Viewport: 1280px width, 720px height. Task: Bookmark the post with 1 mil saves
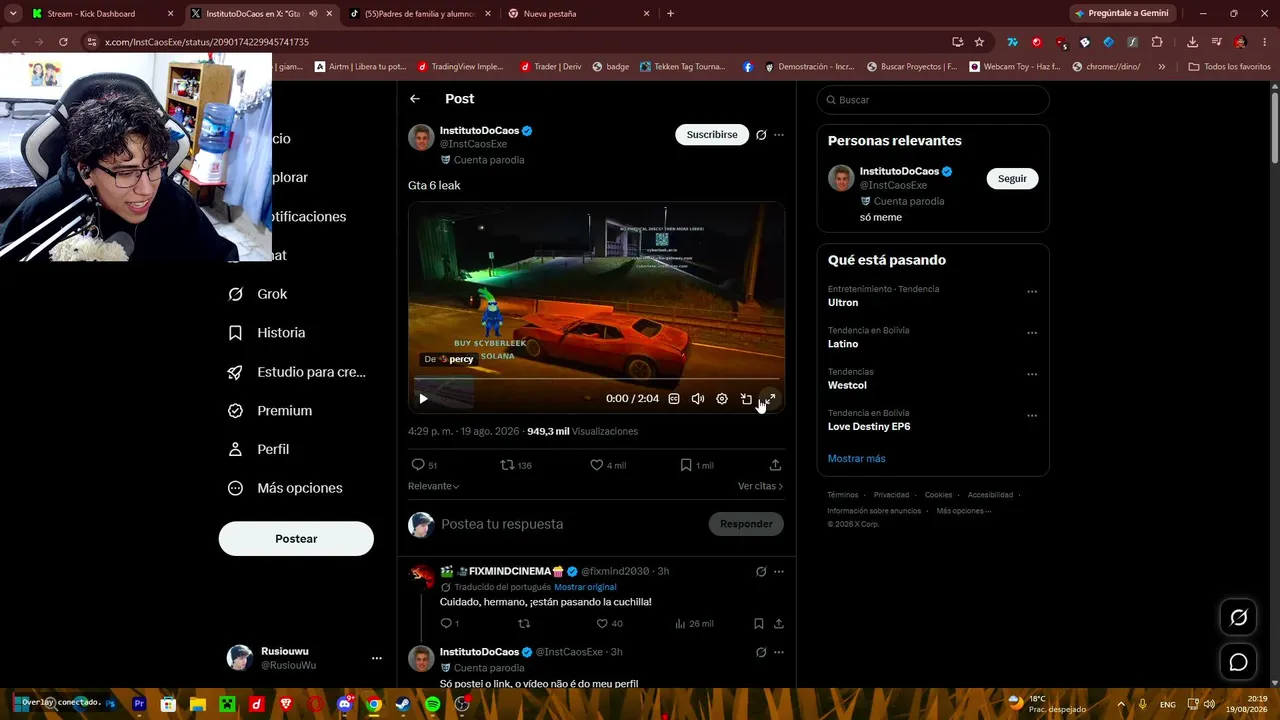point(686,465)
